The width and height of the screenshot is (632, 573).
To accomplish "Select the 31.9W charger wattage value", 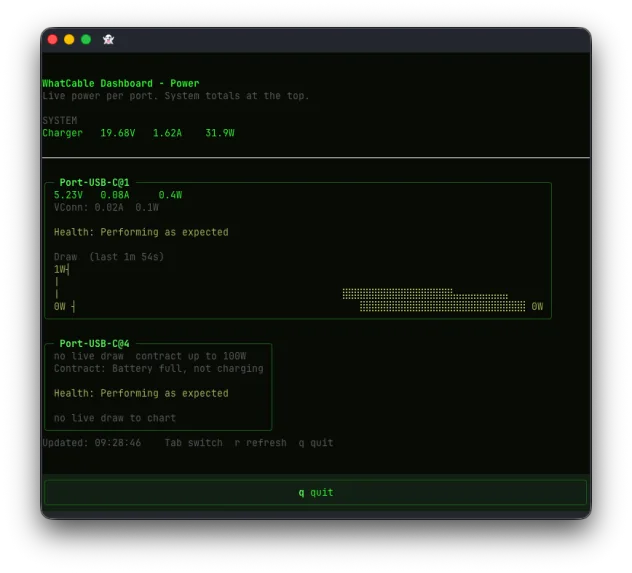I will pyautogui.click(x=220, y=133).
